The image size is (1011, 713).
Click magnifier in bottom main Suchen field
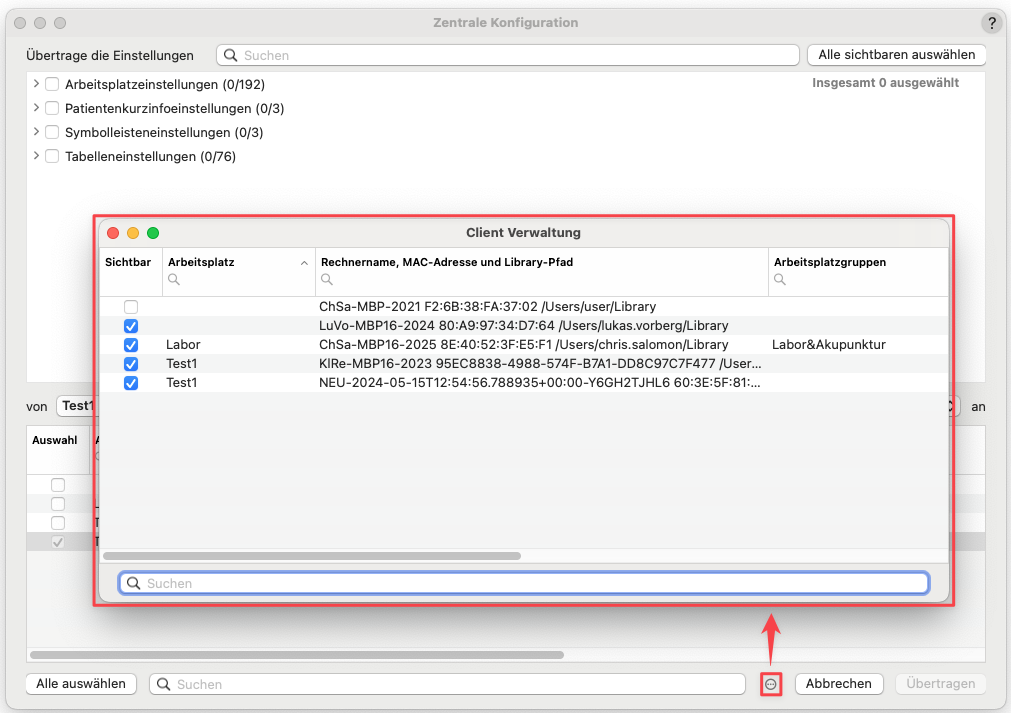pos(164,684)
